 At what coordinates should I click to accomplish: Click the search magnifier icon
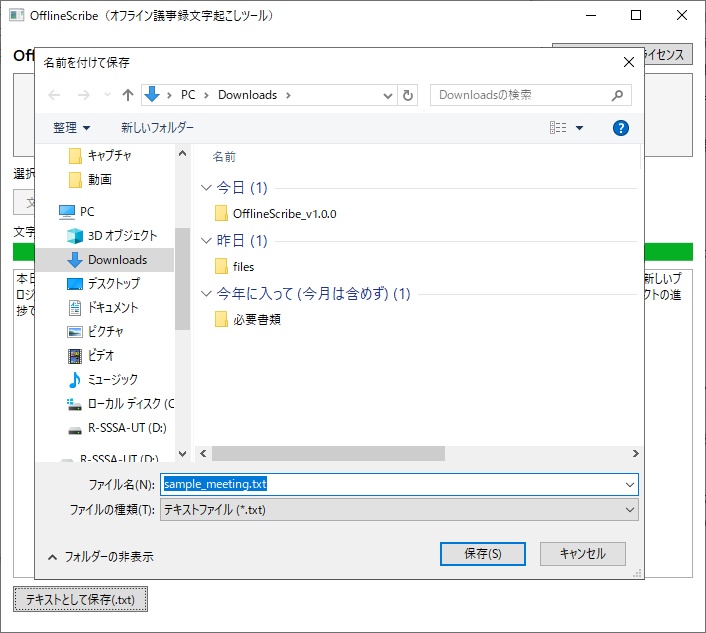617,95
